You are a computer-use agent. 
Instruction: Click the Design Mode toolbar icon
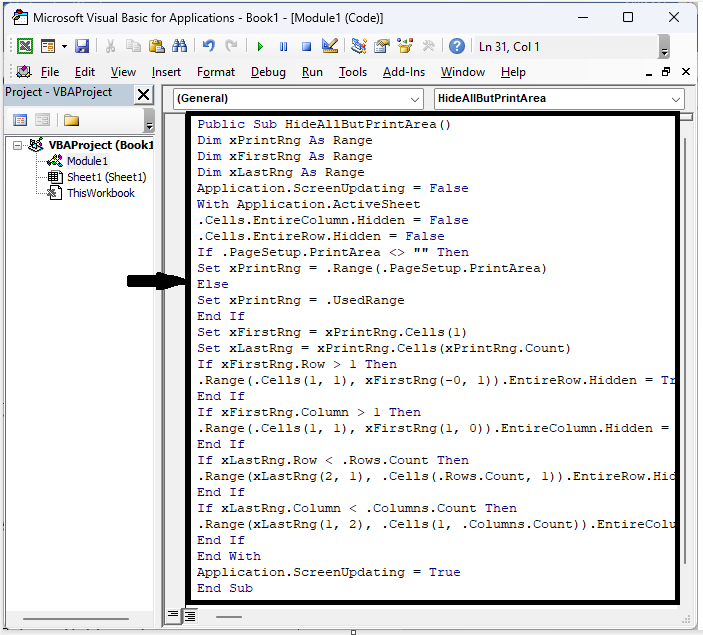click(331, 46)
